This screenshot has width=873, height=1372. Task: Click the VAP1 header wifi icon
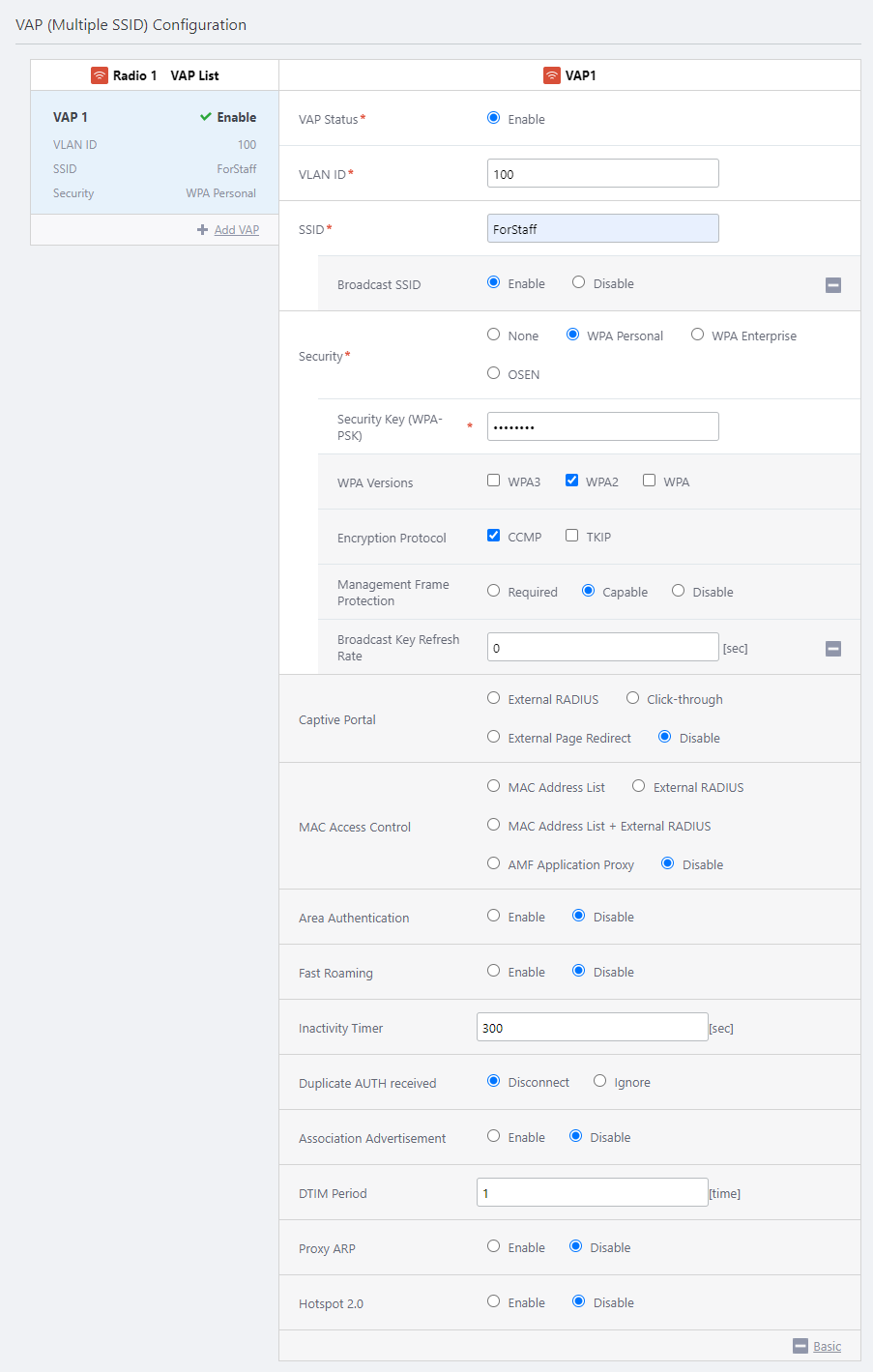552,75
